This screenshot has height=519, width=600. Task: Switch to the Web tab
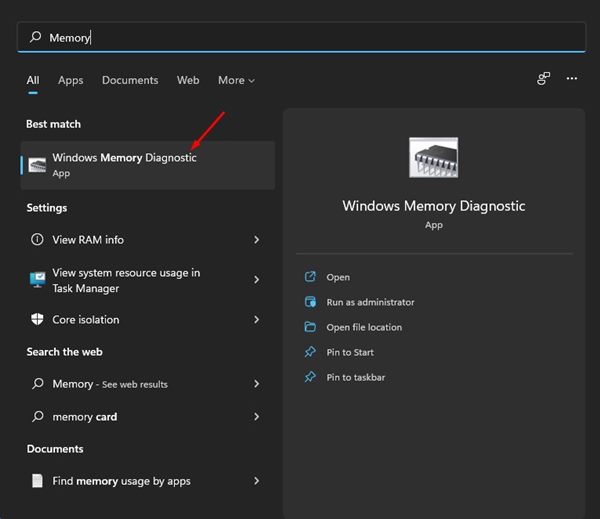point(188,80)
